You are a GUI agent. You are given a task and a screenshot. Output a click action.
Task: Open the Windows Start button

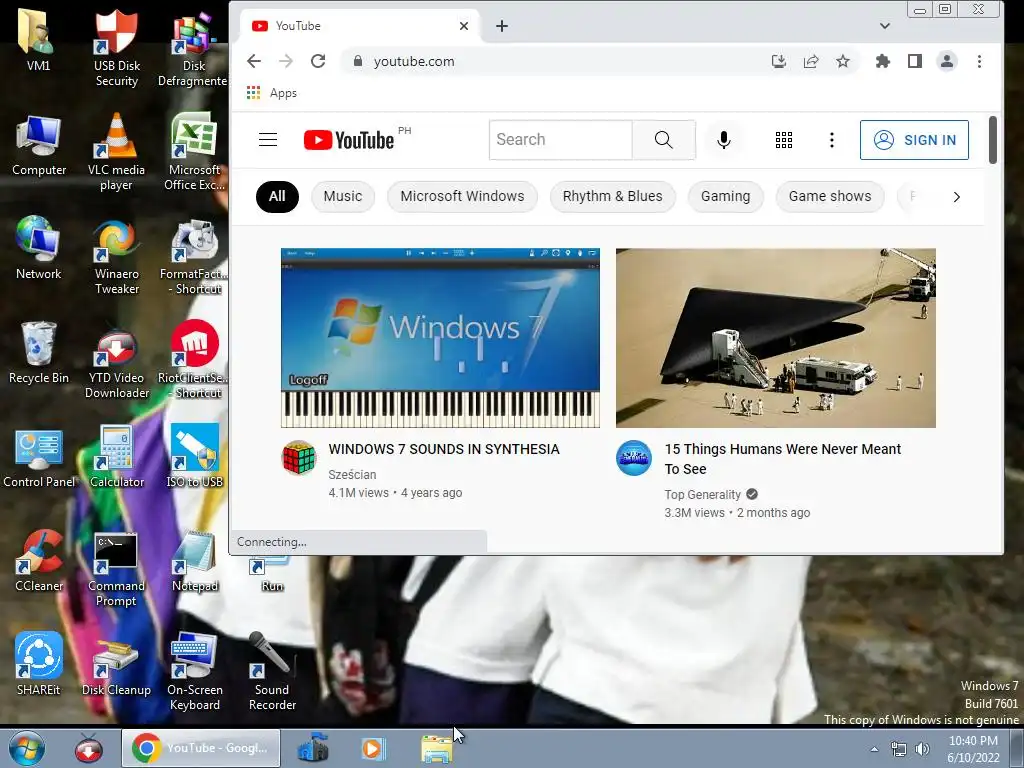pyautogui.click(x=27, y=748)
